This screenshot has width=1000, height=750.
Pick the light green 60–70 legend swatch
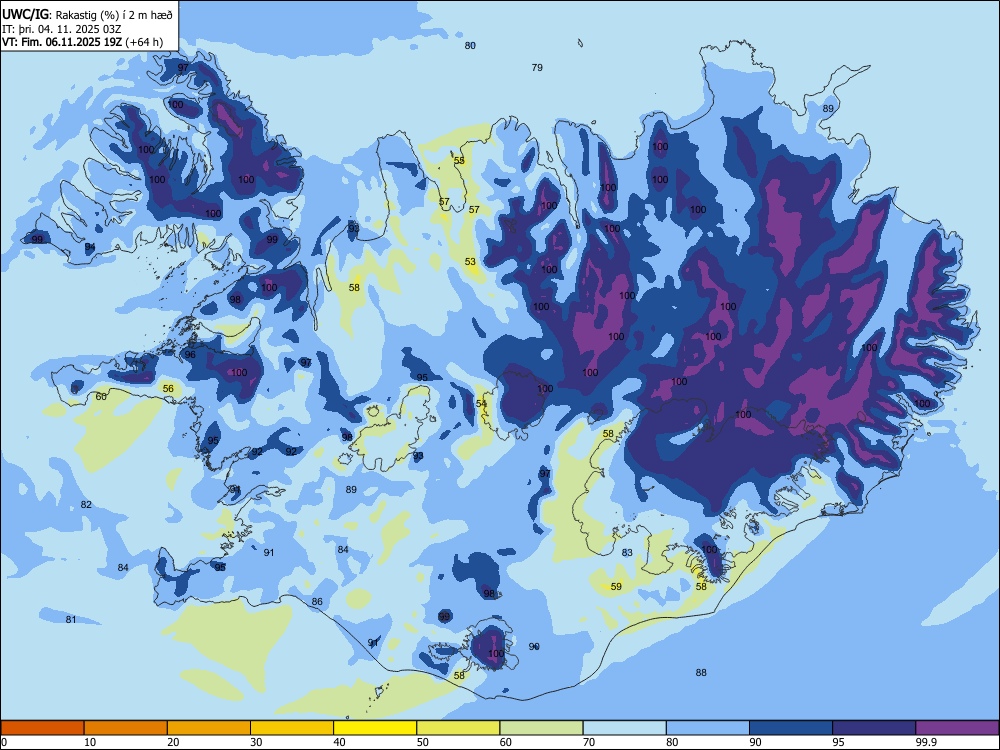point(541,728)
